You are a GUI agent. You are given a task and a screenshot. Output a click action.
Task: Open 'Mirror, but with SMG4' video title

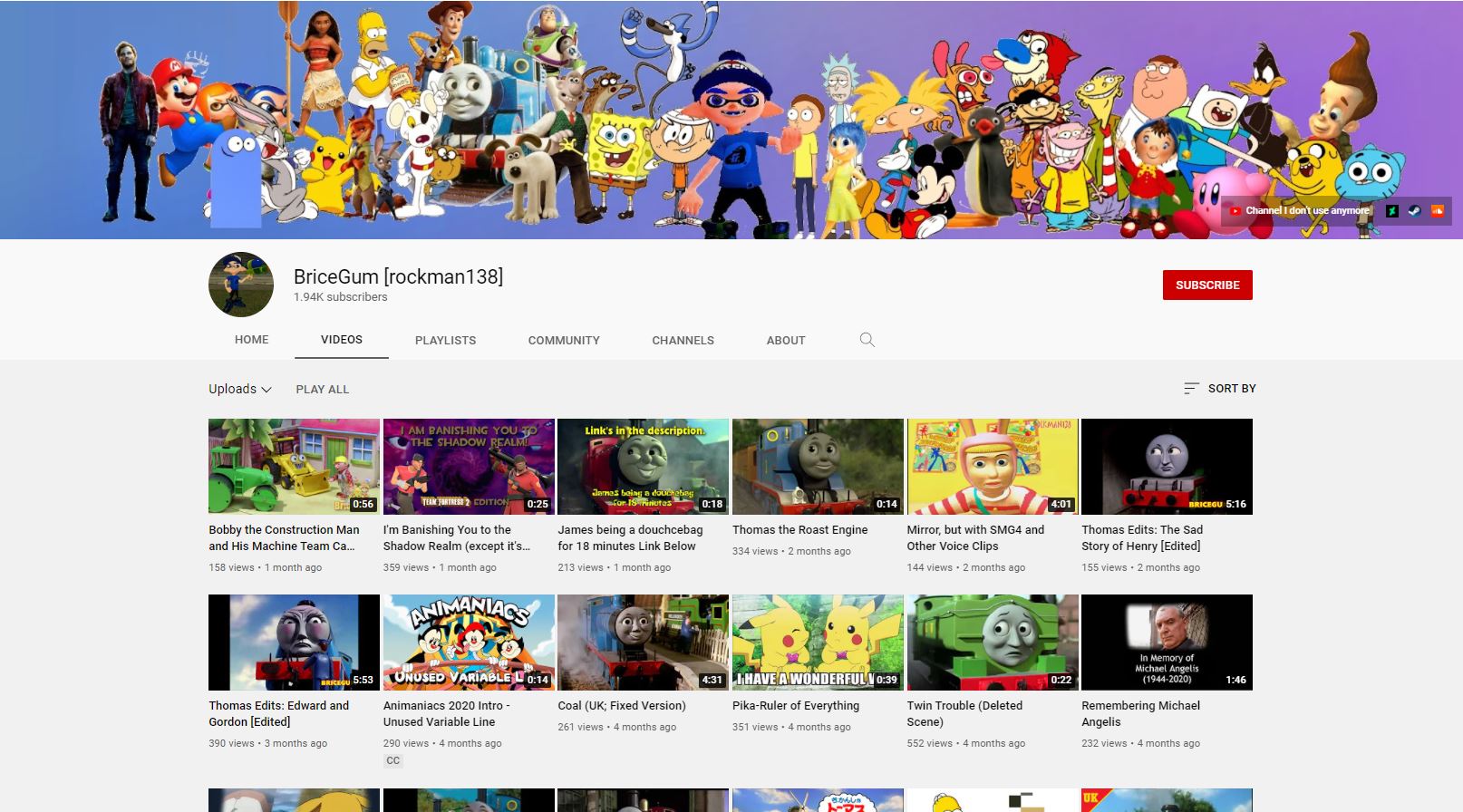[975, 538]
